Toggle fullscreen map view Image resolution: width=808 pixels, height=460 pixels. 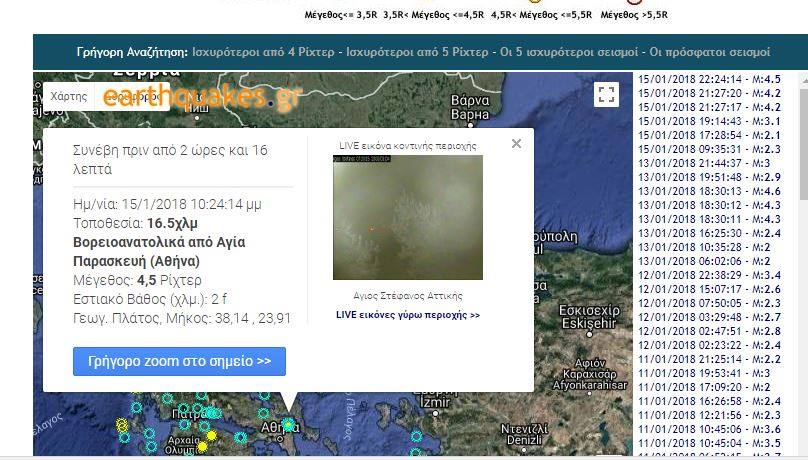606,94
